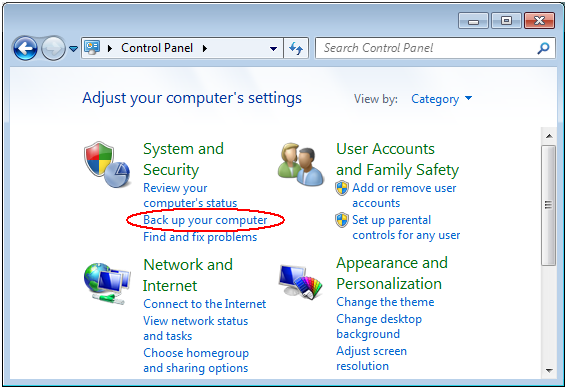The height and width of the screenshot is (388, 567).
Task: Select Control Panel breadcrumb in address bar
Action: (x=157, y=48)
